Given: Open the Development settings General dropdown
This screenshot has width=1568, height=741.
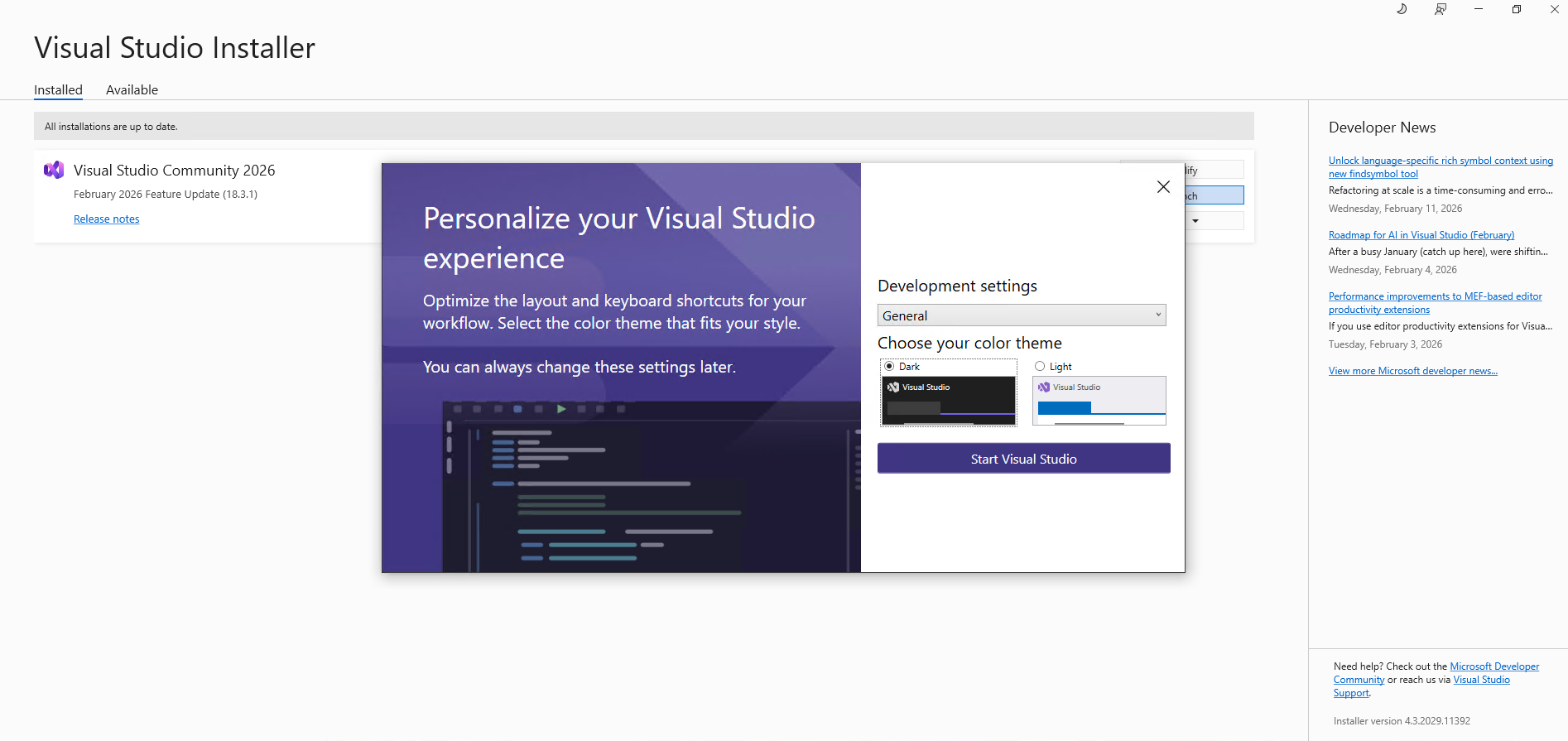Looking at the screenshot, I should click(x=1022, y=315).
